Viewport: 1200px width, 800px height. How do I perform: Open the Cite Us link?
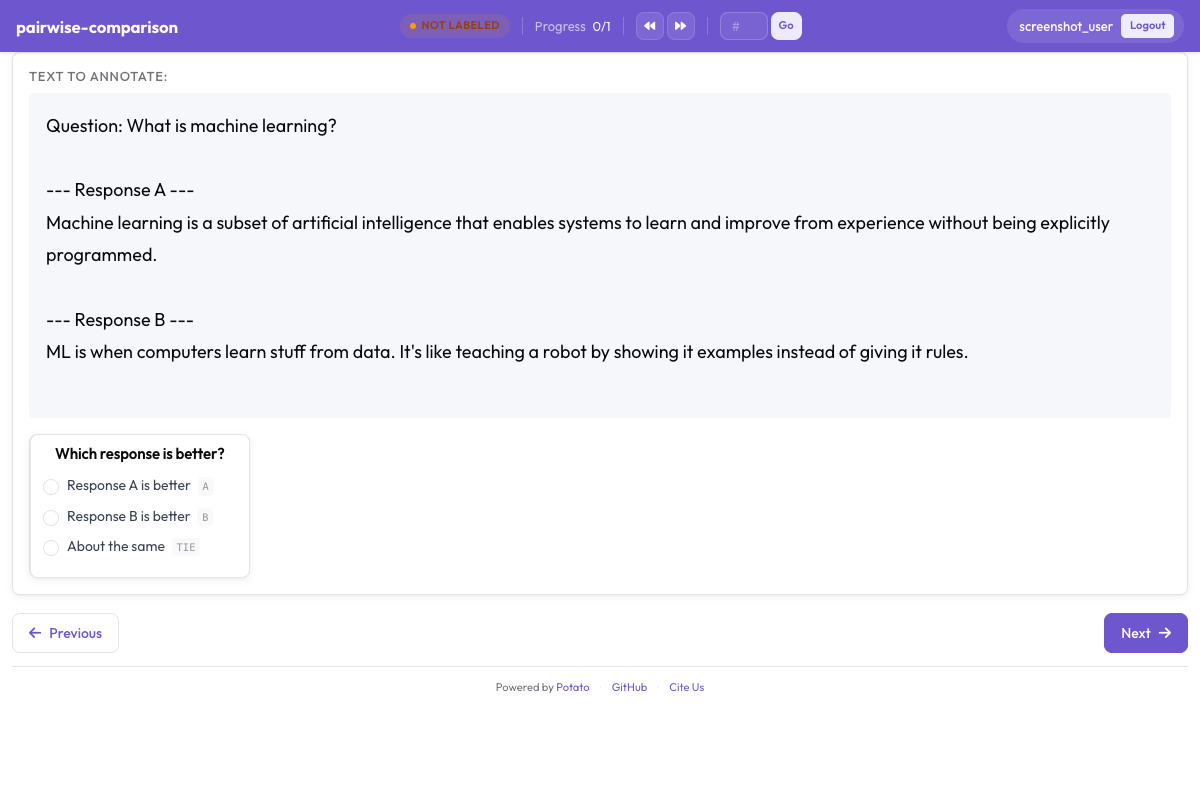click(x=686, y=687)
